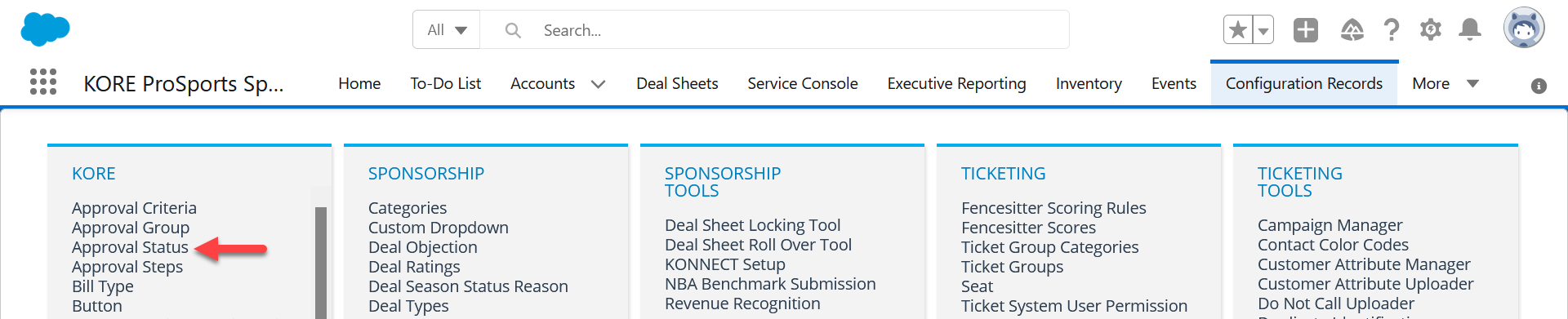
Task: Open the user profile avatar
Action: (x=1524, y=29)
